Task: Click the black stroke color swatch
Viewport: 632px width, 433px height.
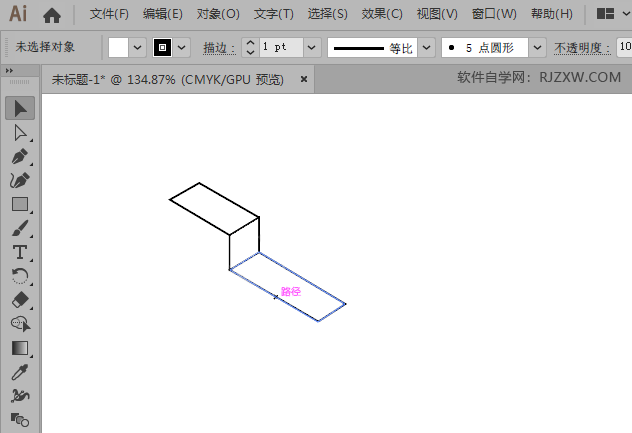Action: point(162,48)
